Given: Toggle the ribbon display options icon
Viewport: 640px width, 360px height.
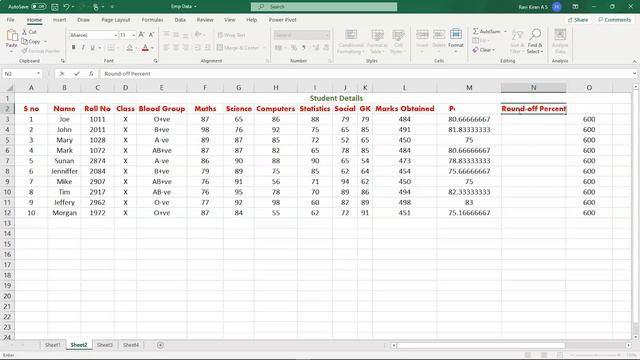Looking at the screenshot, I should [x=575, y=7].
